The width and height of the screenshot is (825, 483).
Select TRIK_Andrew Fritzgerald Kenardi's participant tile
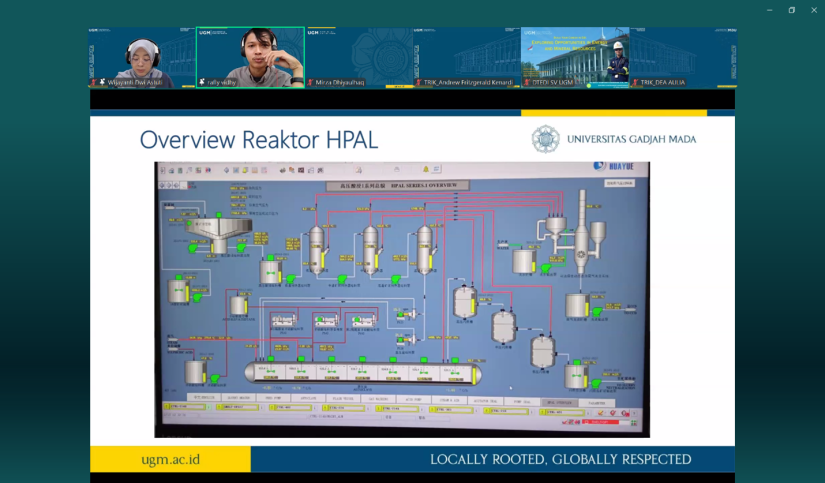click(x=467, y=58)
